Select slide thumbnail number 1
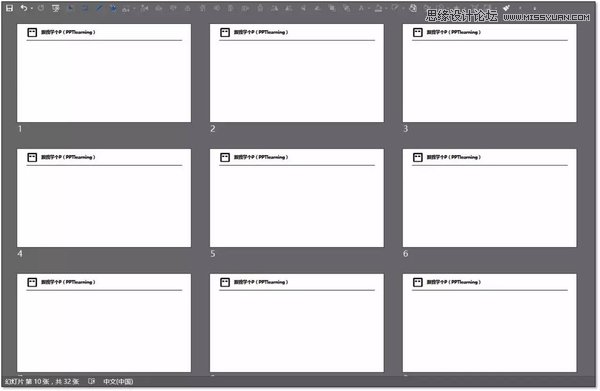Image resolution: width=600 pixels, height=391 pixels. [104, 73]
